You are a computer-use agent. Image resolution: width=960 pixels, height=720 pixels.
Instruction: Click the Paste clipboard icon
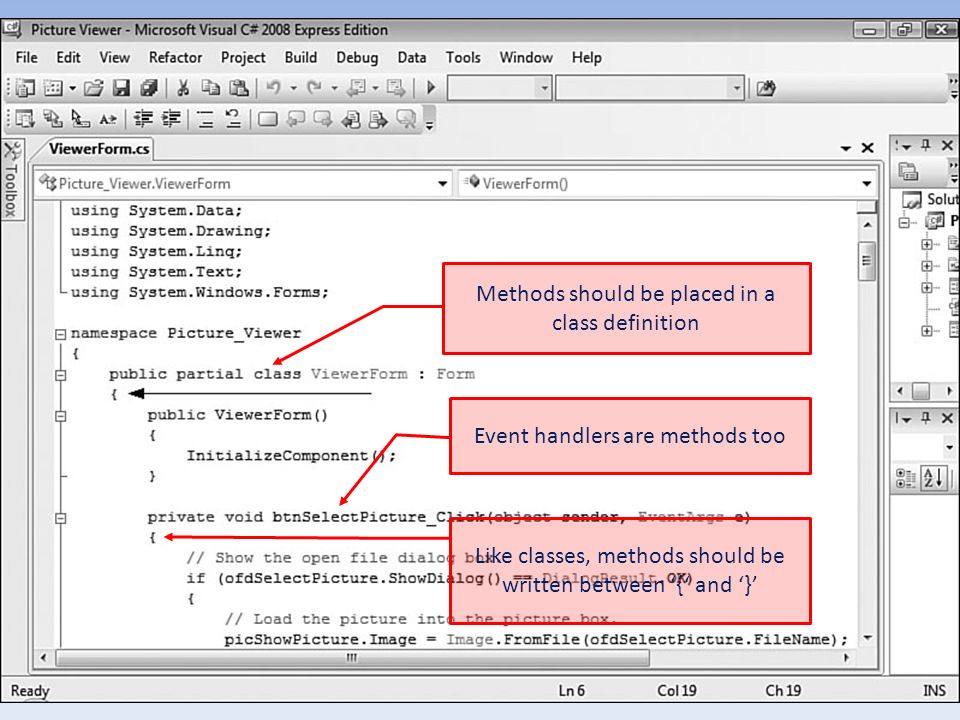[238, 88]
